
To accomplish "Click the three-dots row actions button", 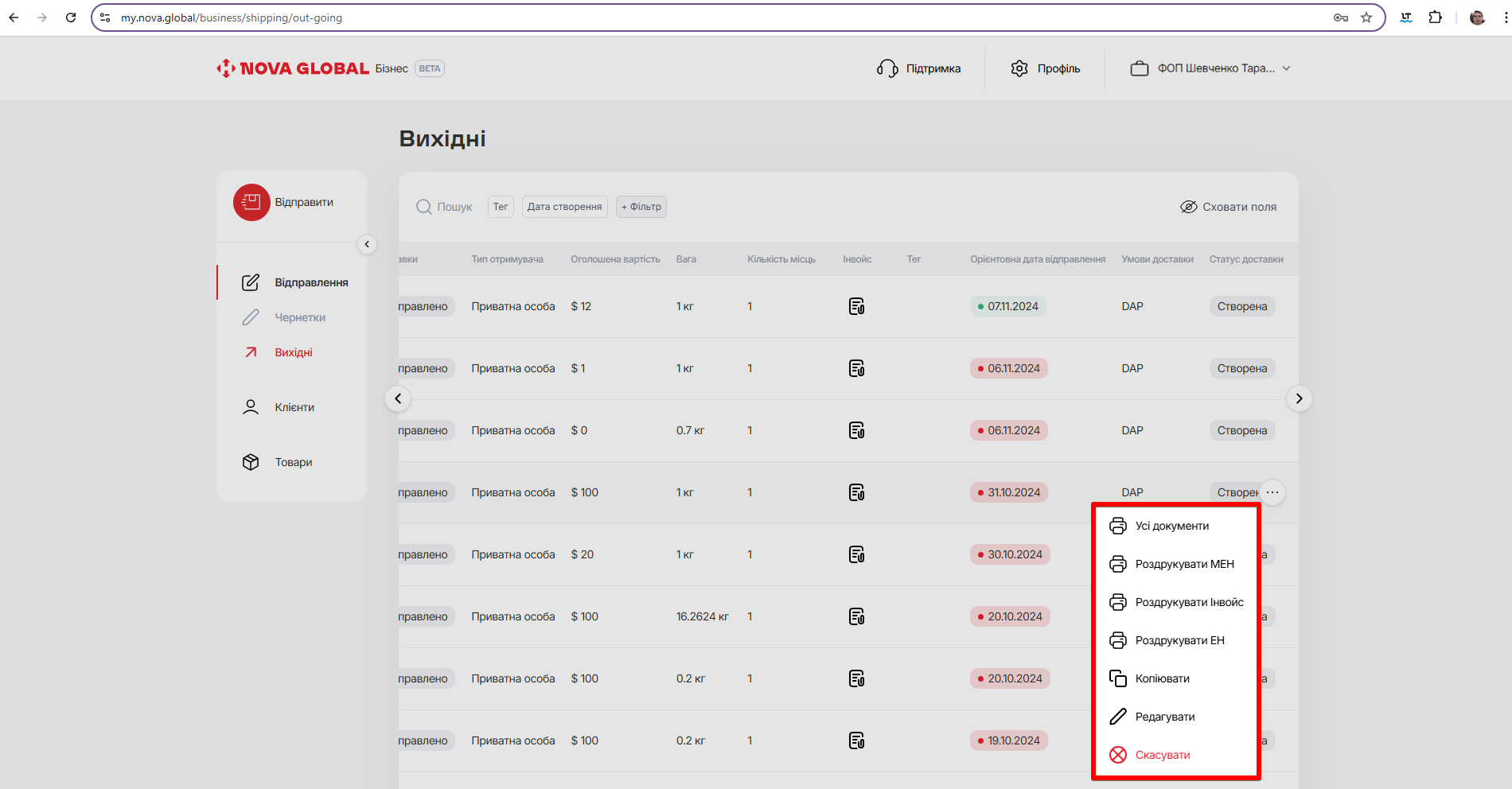I will (x=1272, y=492).
